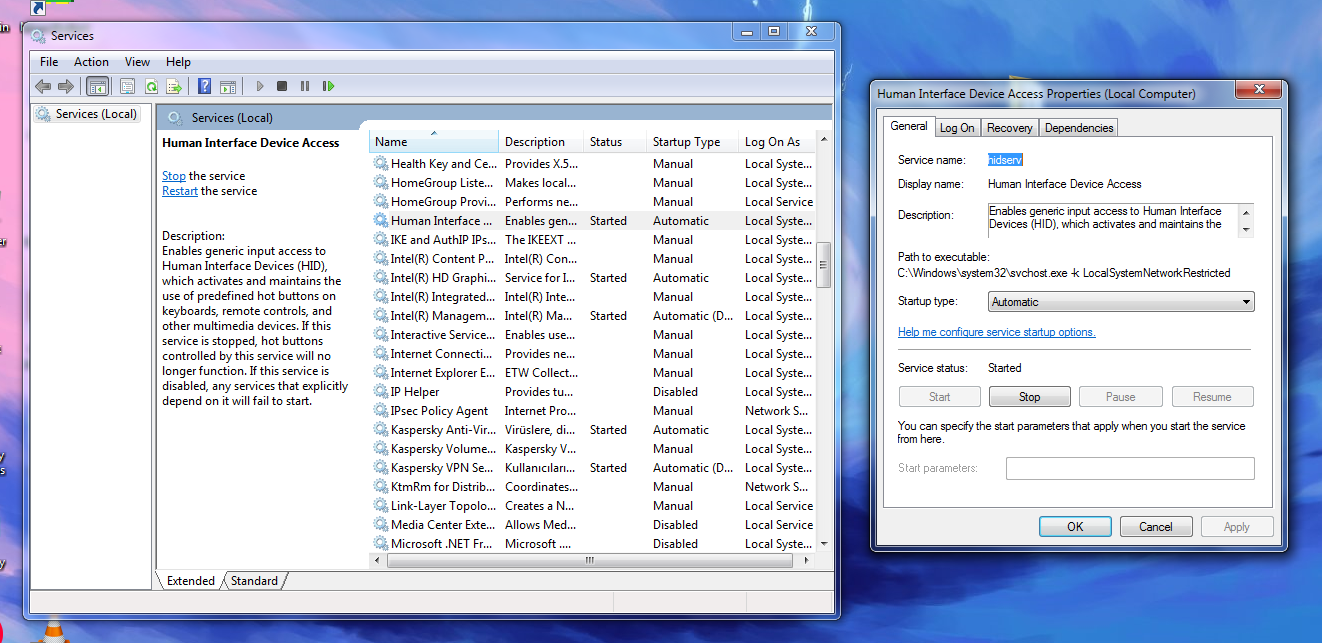1322x643 pixels.
Task: Click the gear icon beside KtmRm for Distrib...
Action: [x=381, y=486]
